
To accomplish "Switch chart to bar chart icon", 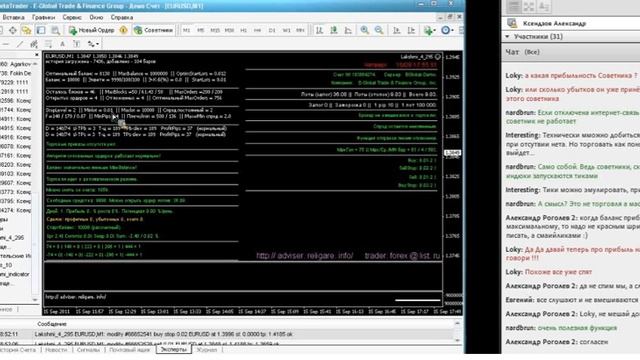I will coord(320,30).
